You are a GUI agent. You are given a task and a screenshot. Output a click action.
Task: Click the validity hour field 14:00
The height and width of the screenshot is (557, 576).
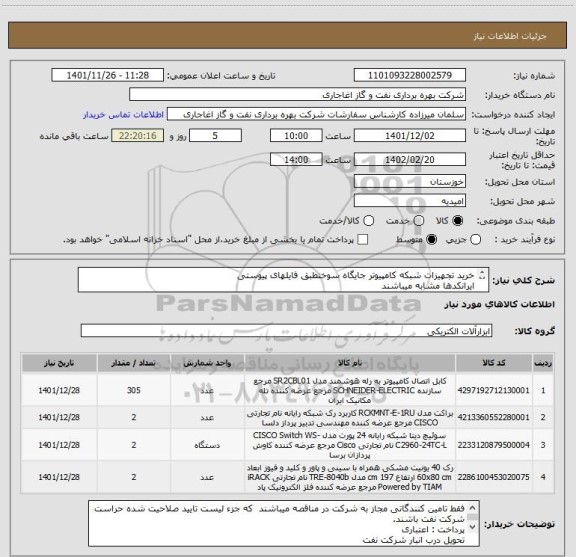point(296,159)
